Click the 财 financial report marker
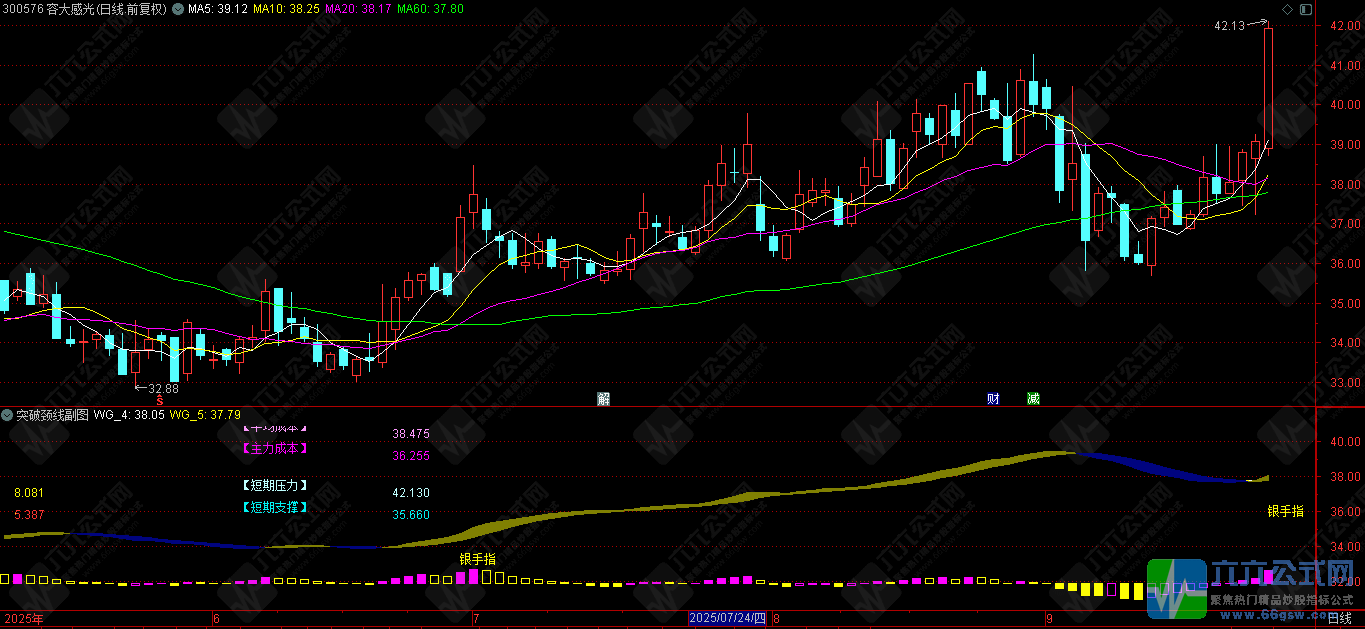Viewport: 1365px width, 629px height. pyautogui.click(x=993, y=399)
